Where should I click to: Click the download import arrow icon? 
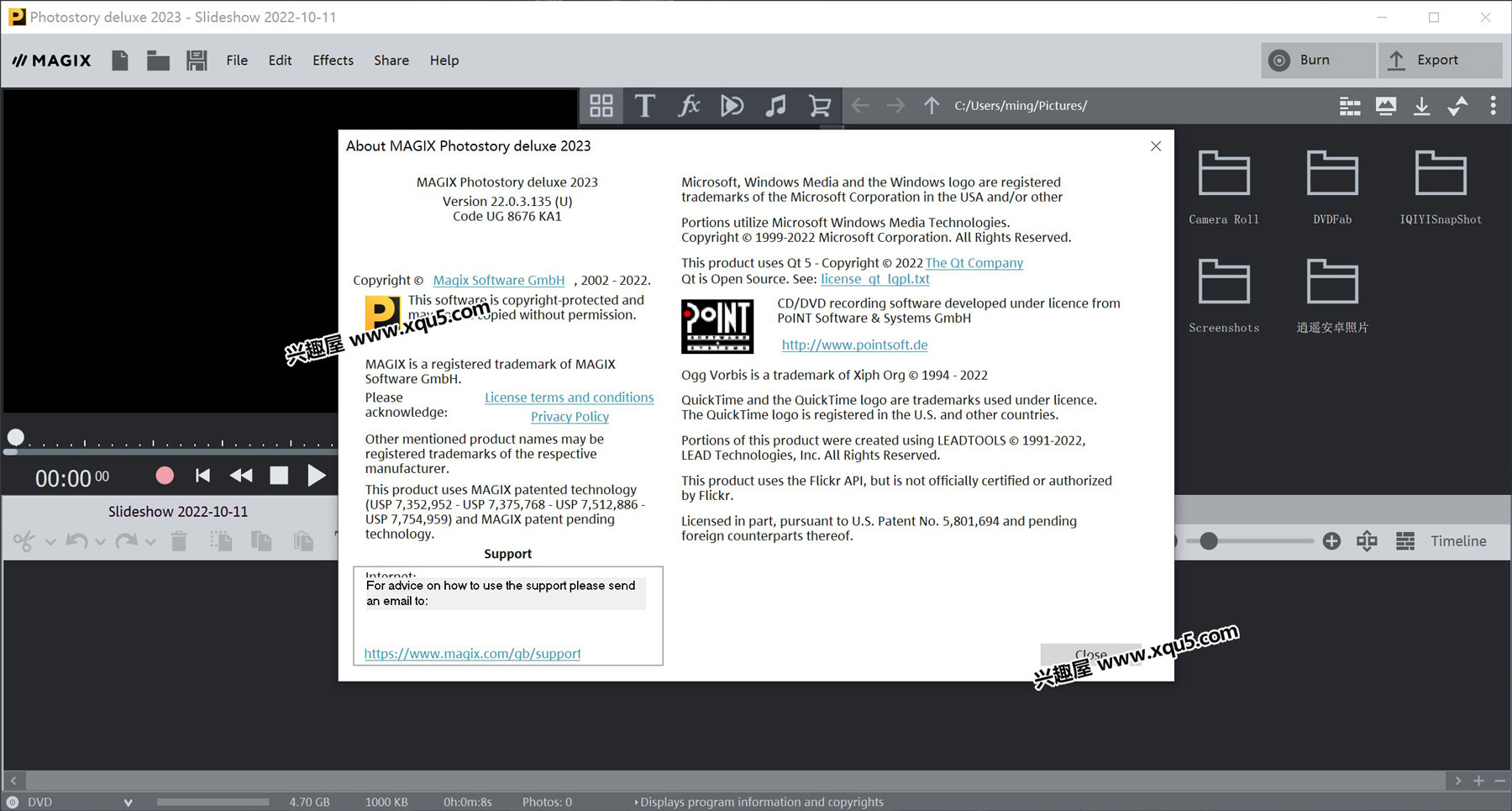tap(1421, 106)
